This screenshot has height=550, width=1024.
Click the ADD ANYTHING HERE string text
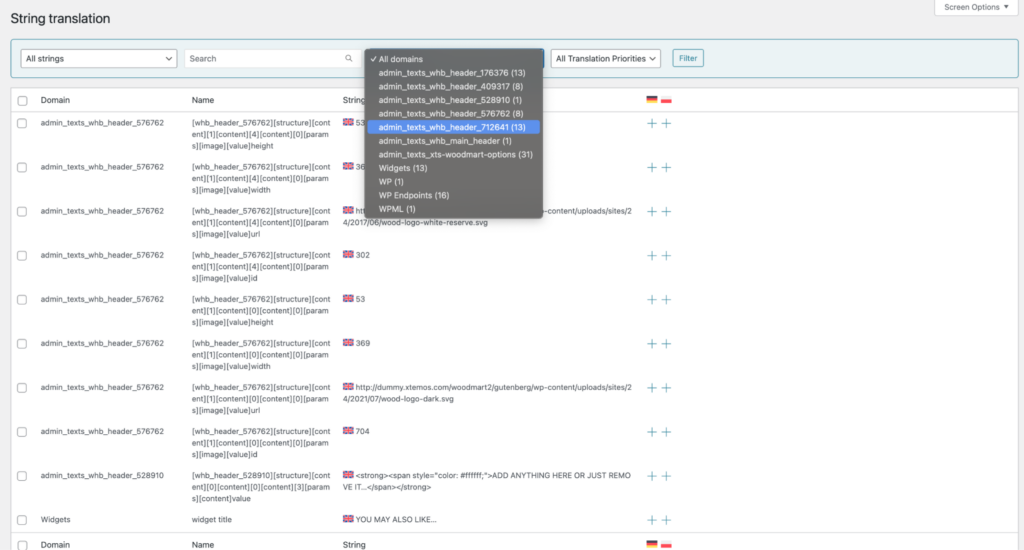[x=487, y=481]
